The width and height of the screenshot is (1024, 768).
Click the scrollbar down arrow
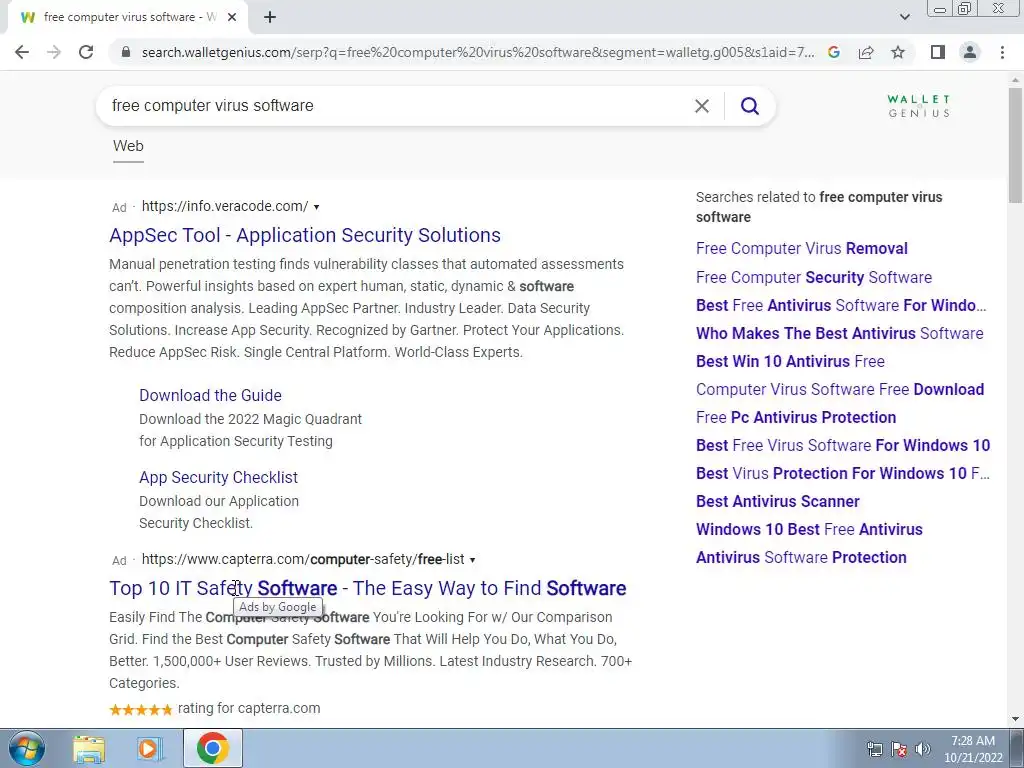[1015, 720]
